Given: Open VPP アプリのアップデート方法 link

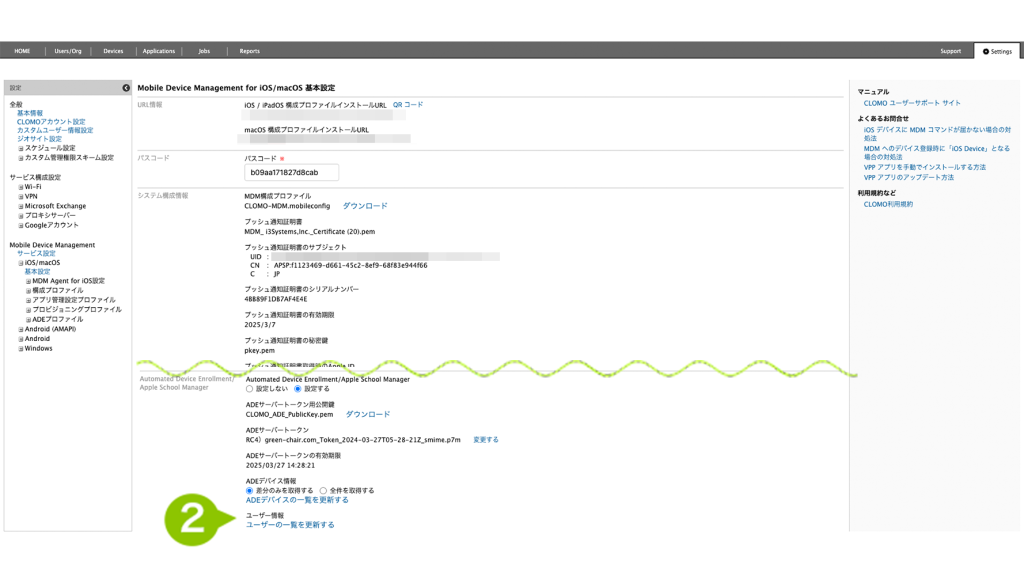Looking at the screenshot, I should (909, 178).
